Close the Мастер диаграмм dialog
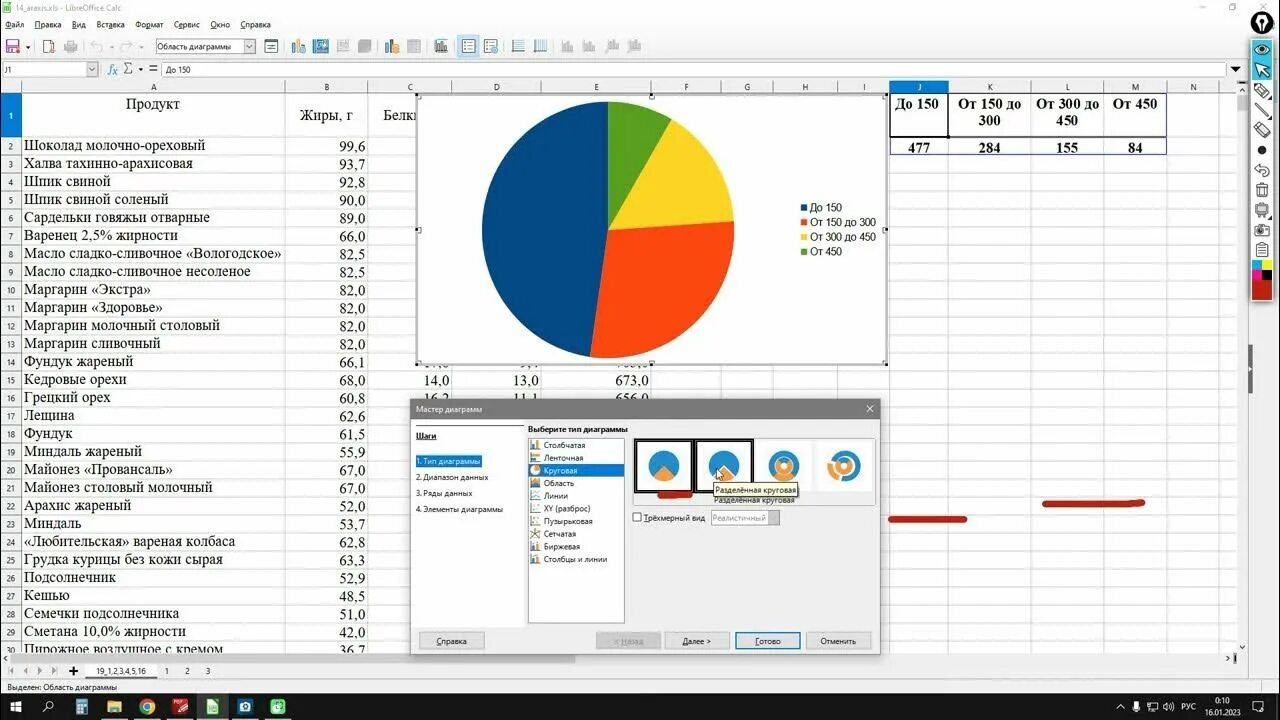Viewport: 1280px width, 720px height. 869,409
